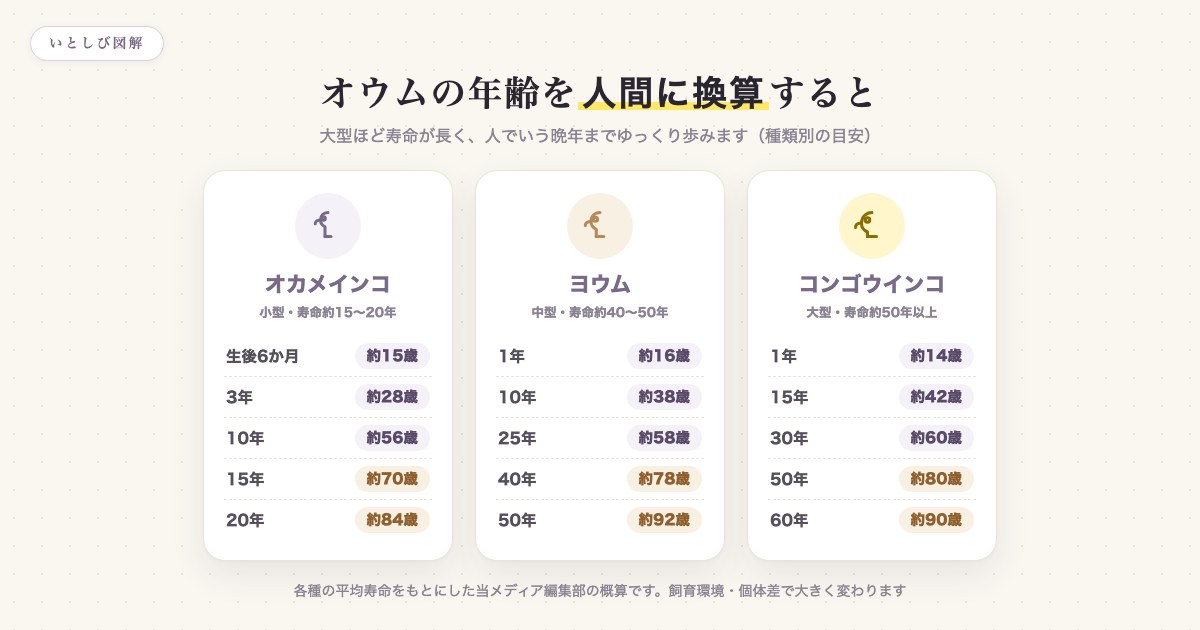Select the オカメインコ card title
The image size is (1200, 630).
(x=328, y=283)
